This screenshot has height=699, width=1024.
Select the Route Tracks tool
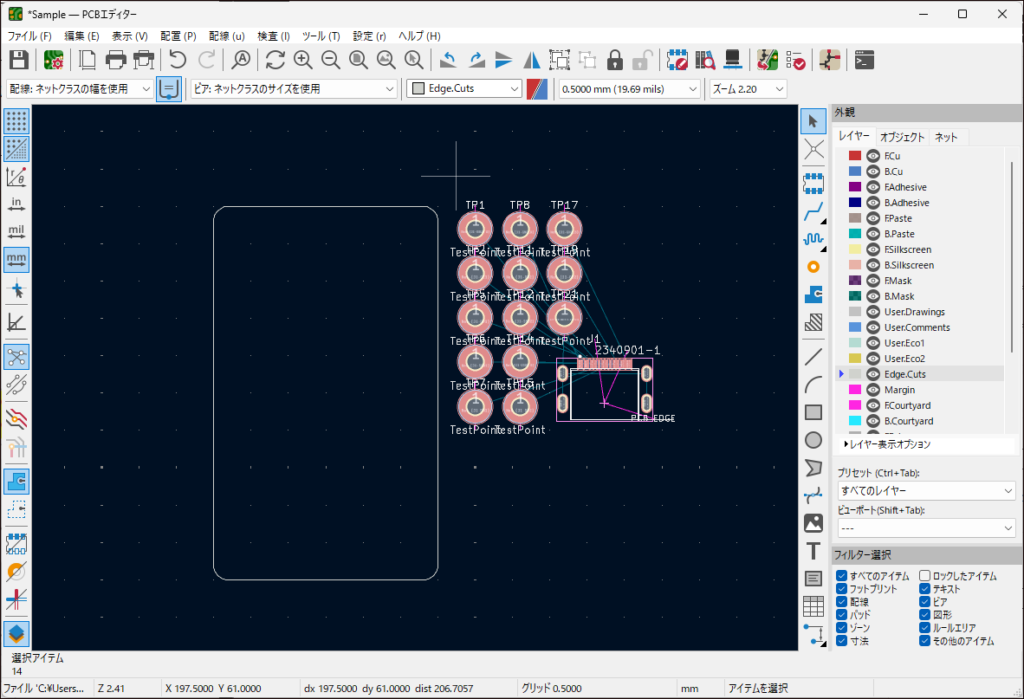coord(814,211)
